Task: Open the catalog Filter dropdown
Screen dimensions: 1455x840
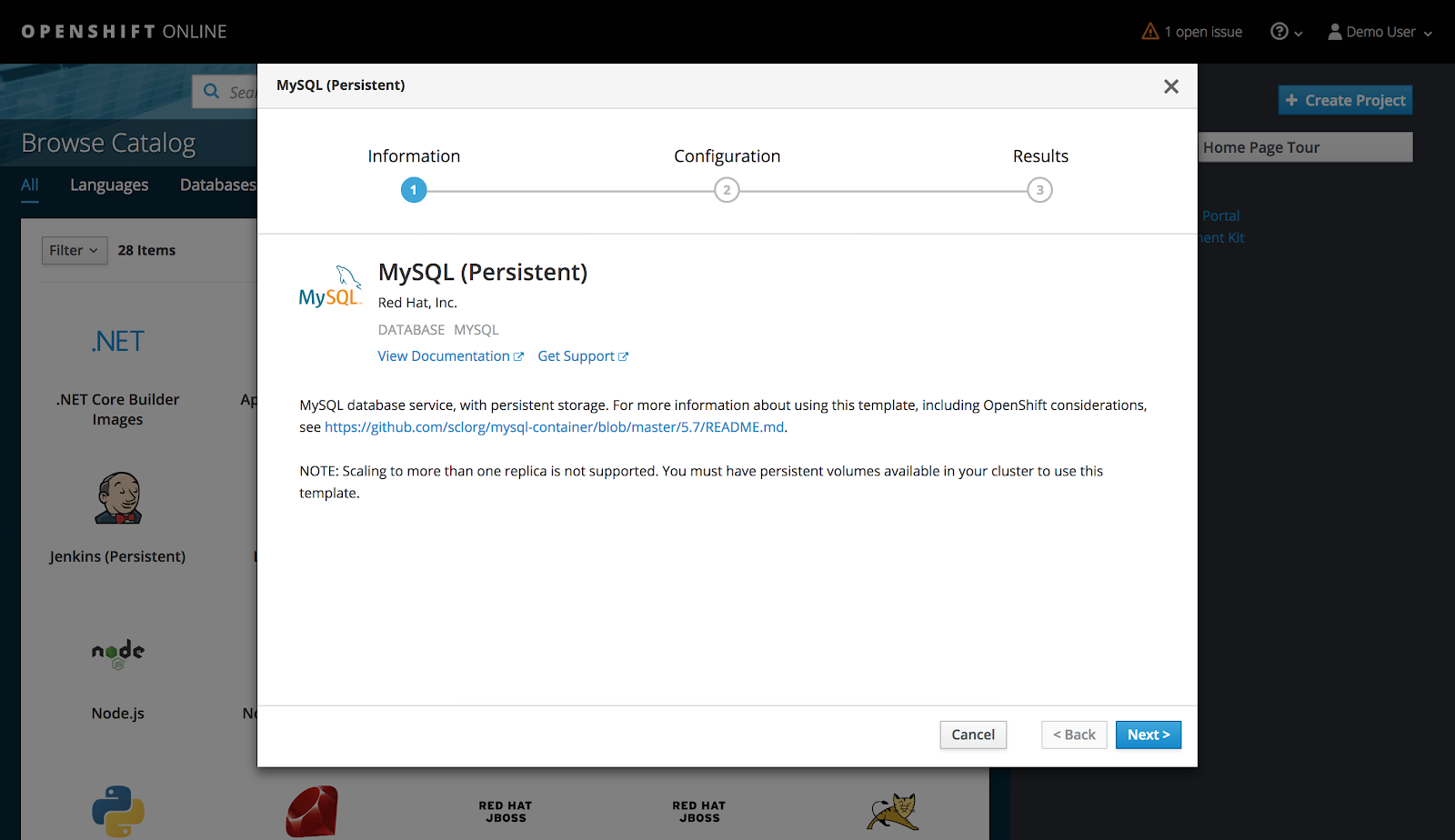Action: point(75,250)
